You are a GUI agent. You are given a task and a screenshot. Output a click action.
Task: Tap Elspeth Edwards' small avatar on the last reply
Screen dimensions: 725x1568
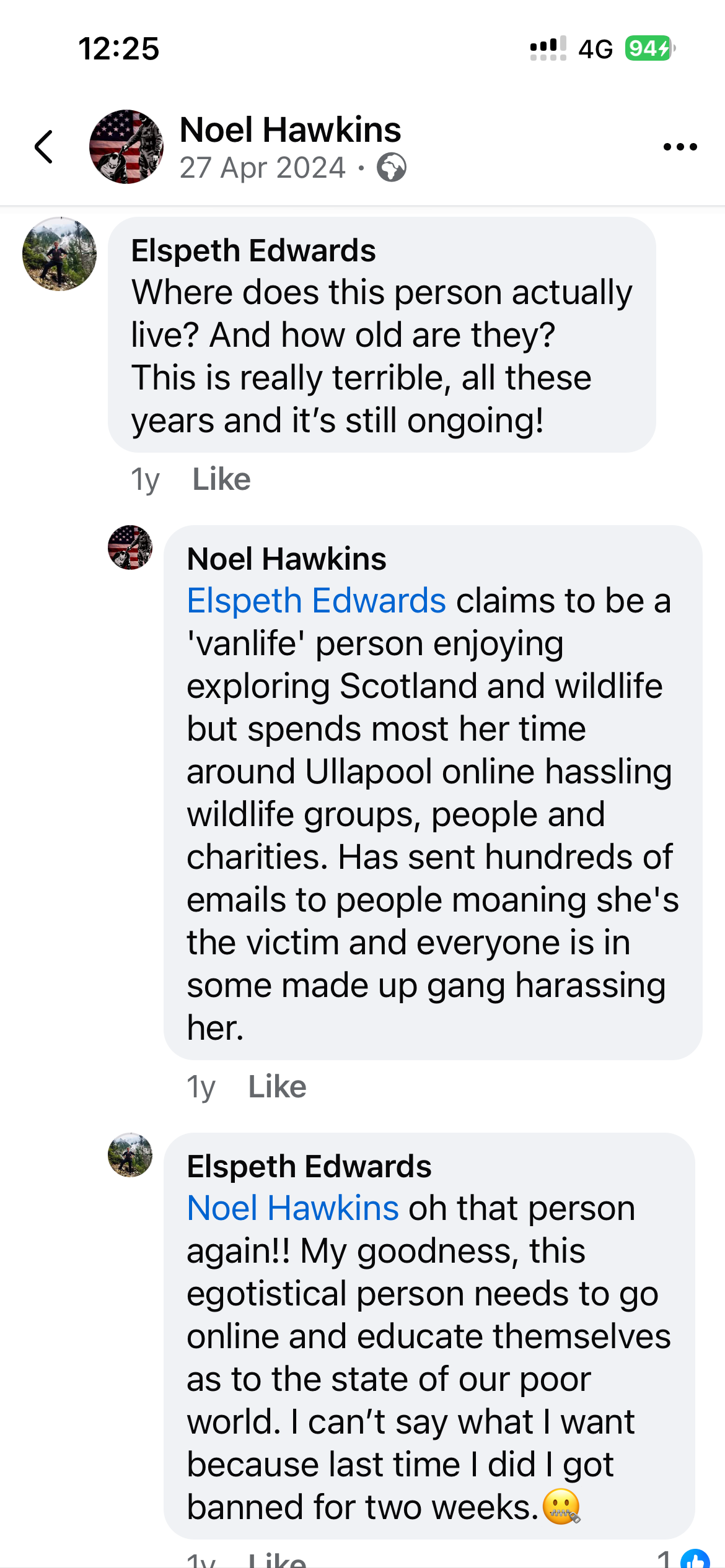[x=130, y=1155]
